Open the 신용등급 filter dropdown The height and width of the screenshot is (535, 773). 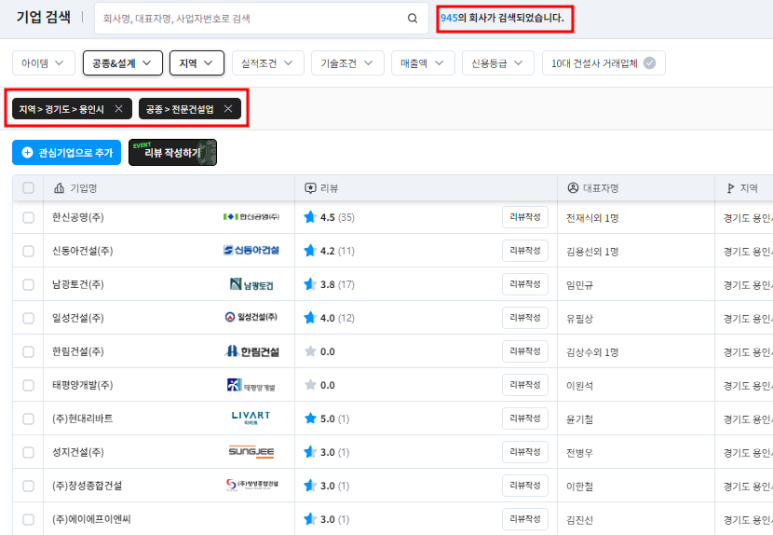pyautogui.click(x=498, y=63)
